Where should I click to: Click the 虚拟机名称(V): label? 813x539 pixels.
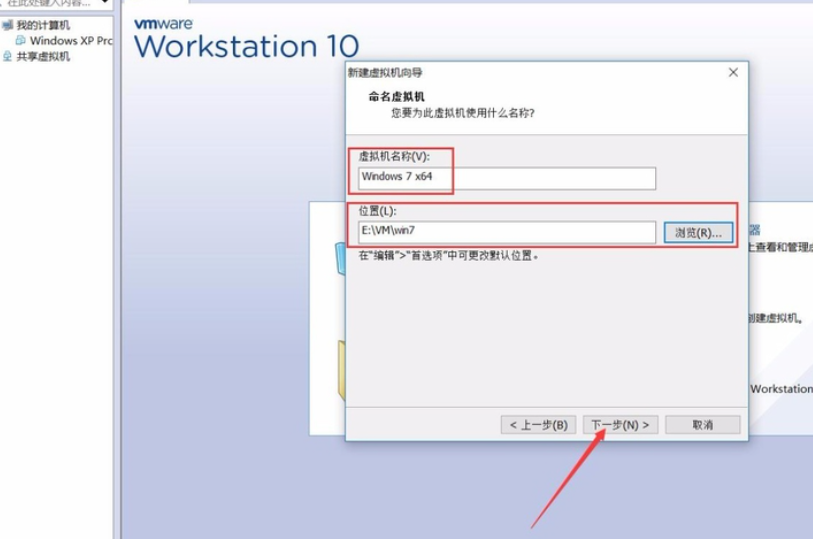394,156
